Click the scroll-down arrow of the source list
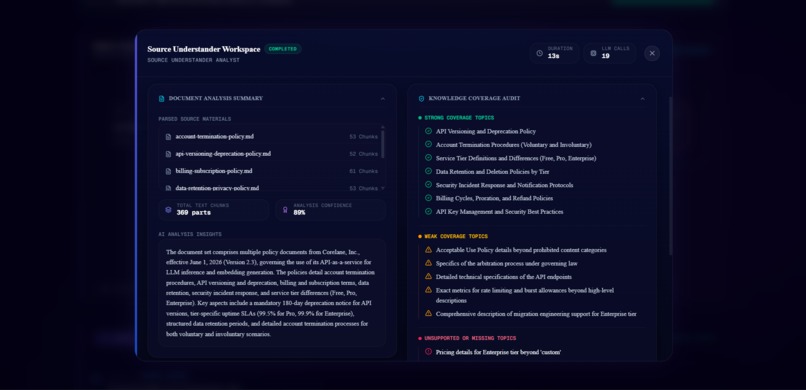 pos(383,188)
